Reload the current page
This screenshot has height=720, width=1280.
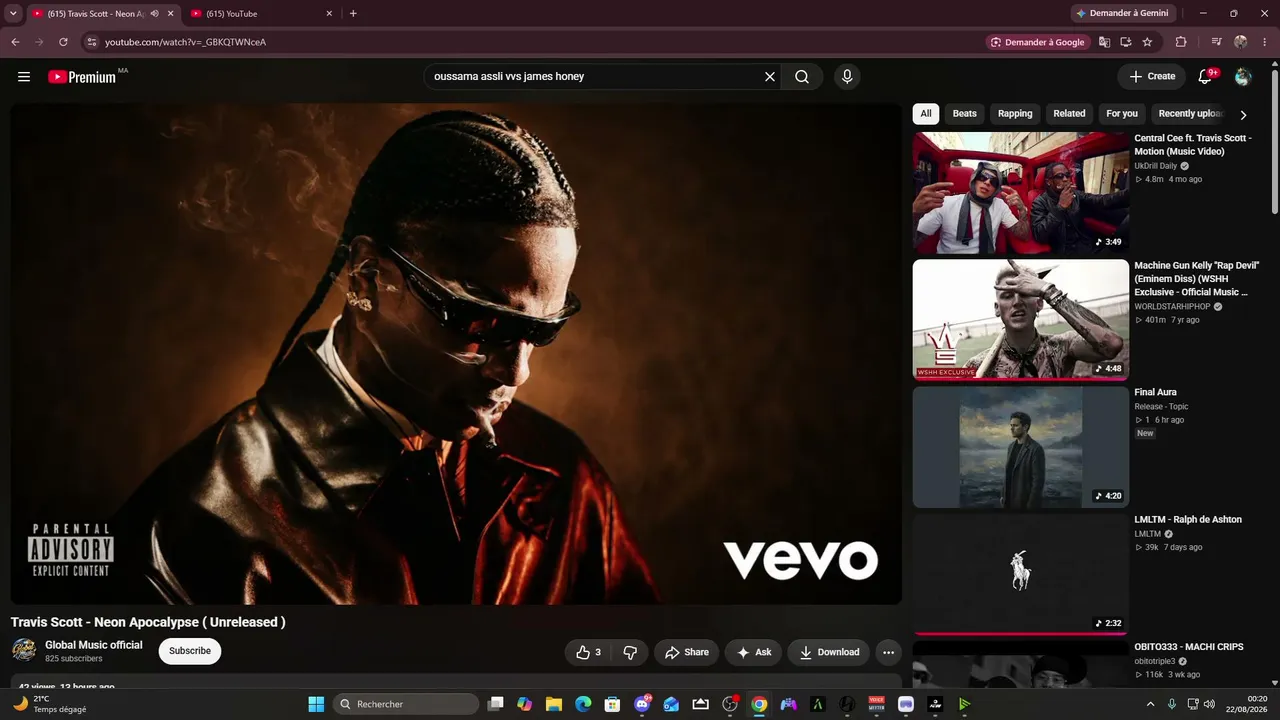(63, 42)
